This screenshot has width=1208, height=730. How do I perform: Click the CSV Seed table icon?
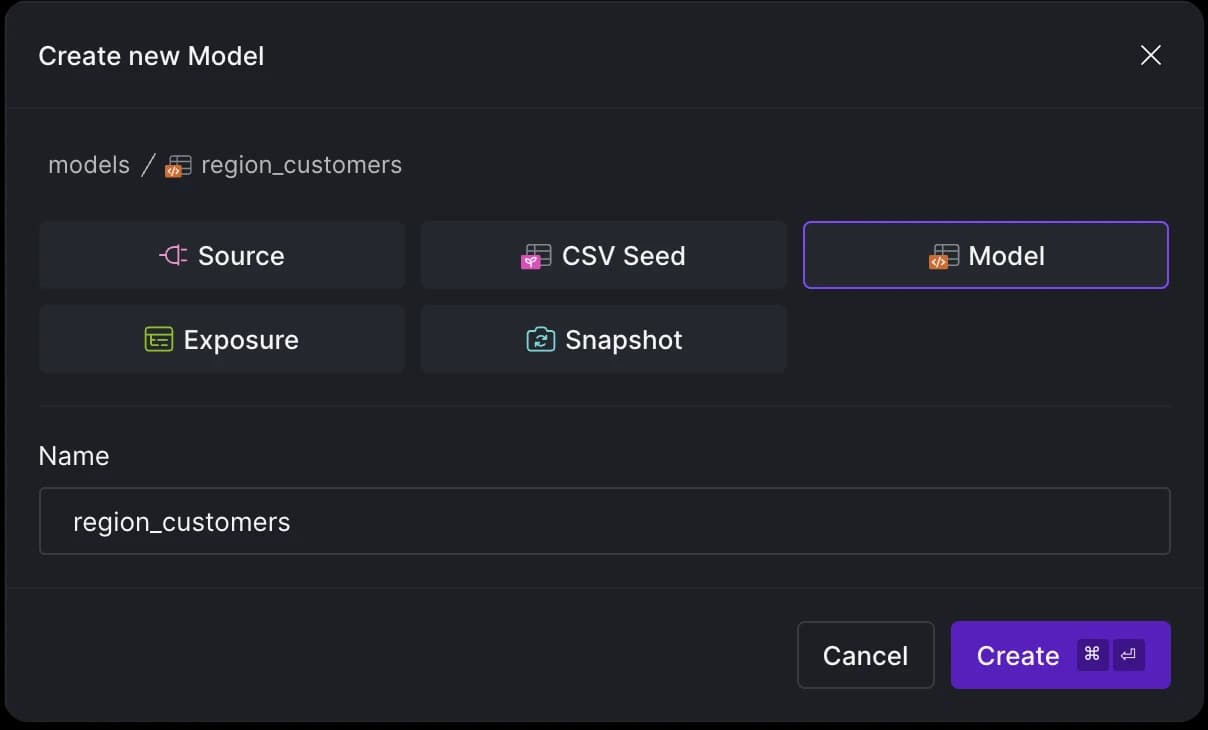[x=537, y=257]
